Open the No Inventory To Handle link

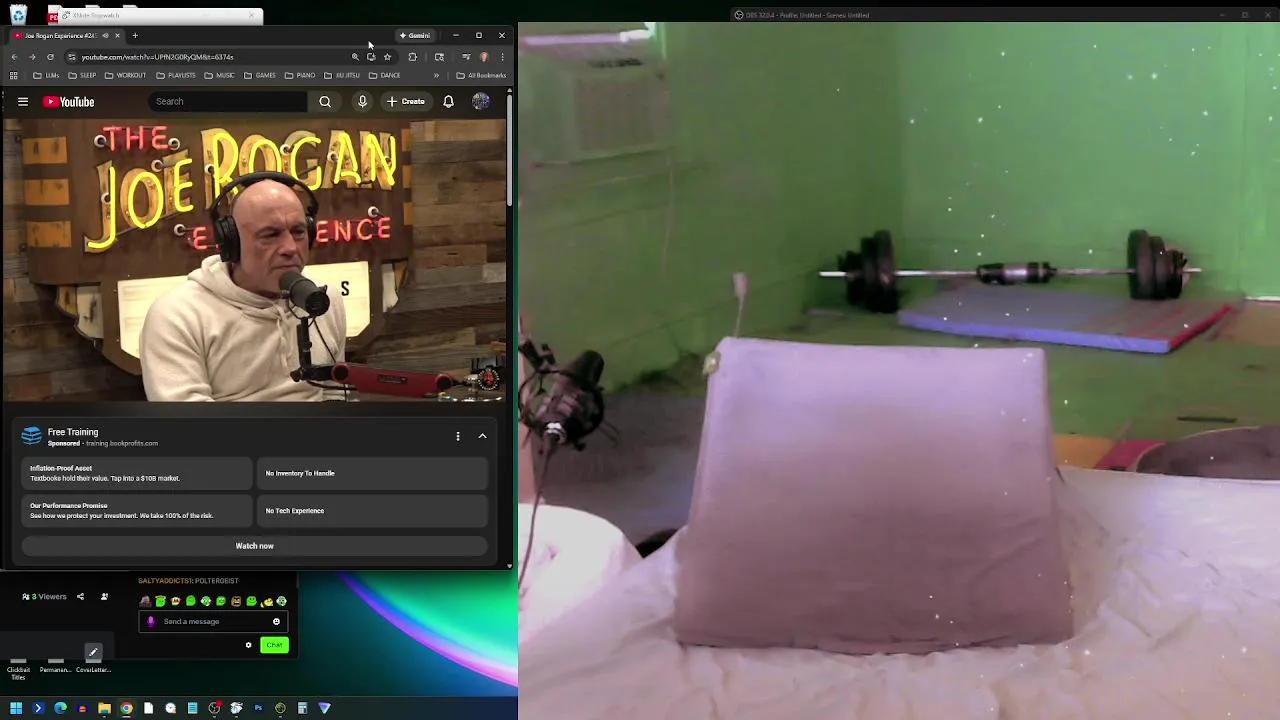pyautogui.click(x=372, y=473)
